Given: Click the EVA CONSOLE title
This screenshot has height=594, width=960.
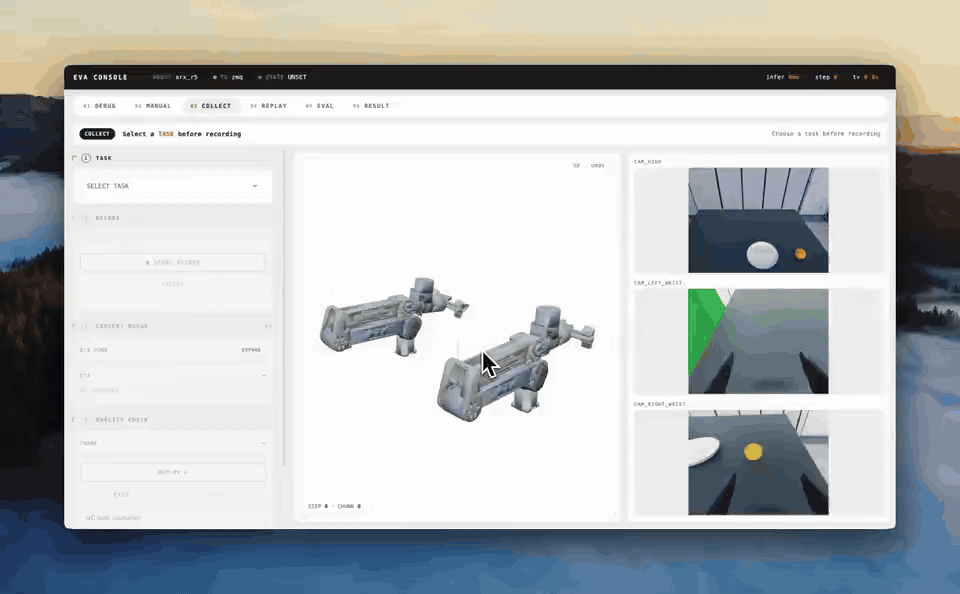Looking at the screenshot, I should click(x=100, y=77).
